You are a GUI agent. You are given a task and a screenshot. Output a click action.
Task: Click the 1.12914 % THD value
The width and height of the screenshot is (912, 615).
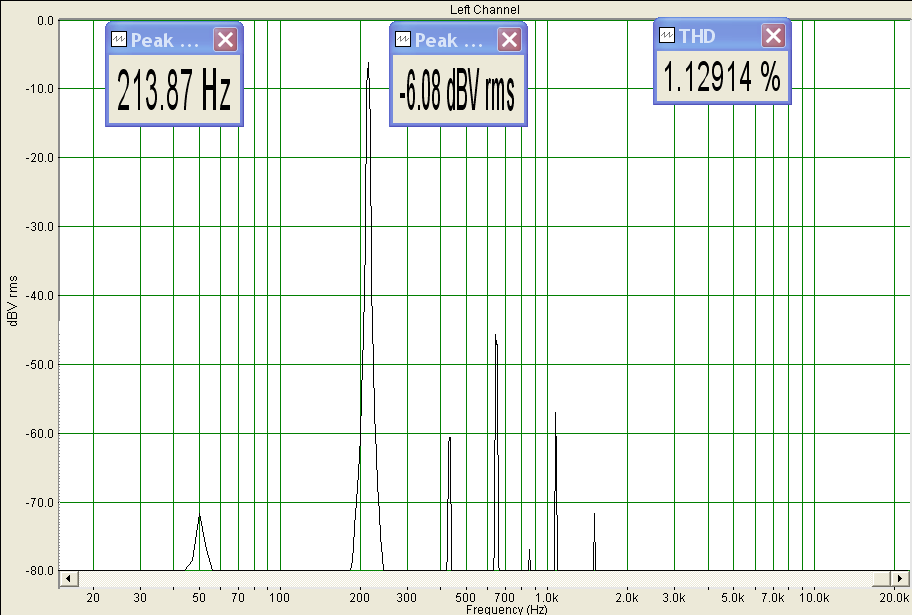click(722, 77)
